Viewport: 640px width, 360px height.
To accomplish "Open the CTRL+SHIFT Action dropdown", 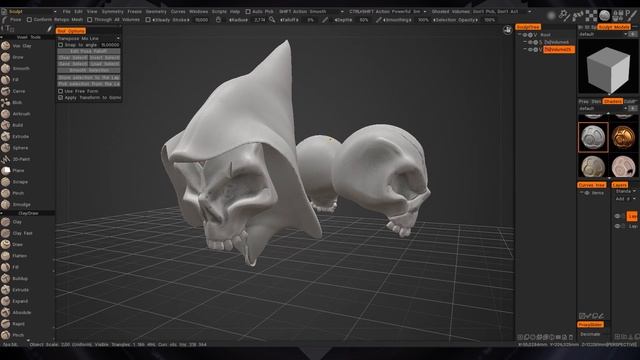I will [388, 11].
